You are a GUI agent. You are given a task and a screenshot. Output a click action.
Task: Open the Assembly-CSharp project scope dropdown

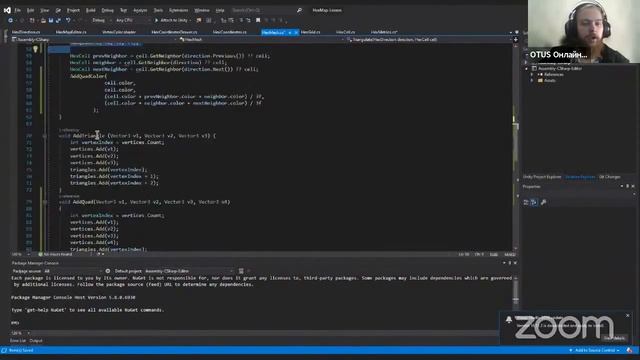tap(94, 40)
